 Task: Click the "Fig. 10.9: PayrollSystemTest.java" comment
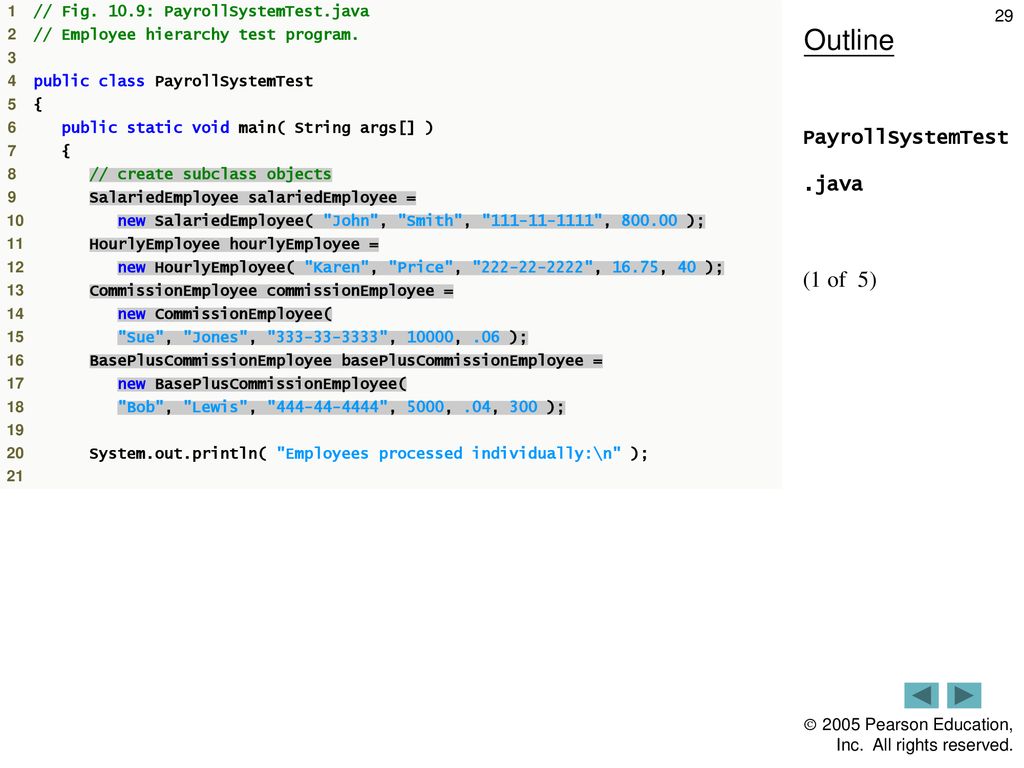tap(201, 12)
